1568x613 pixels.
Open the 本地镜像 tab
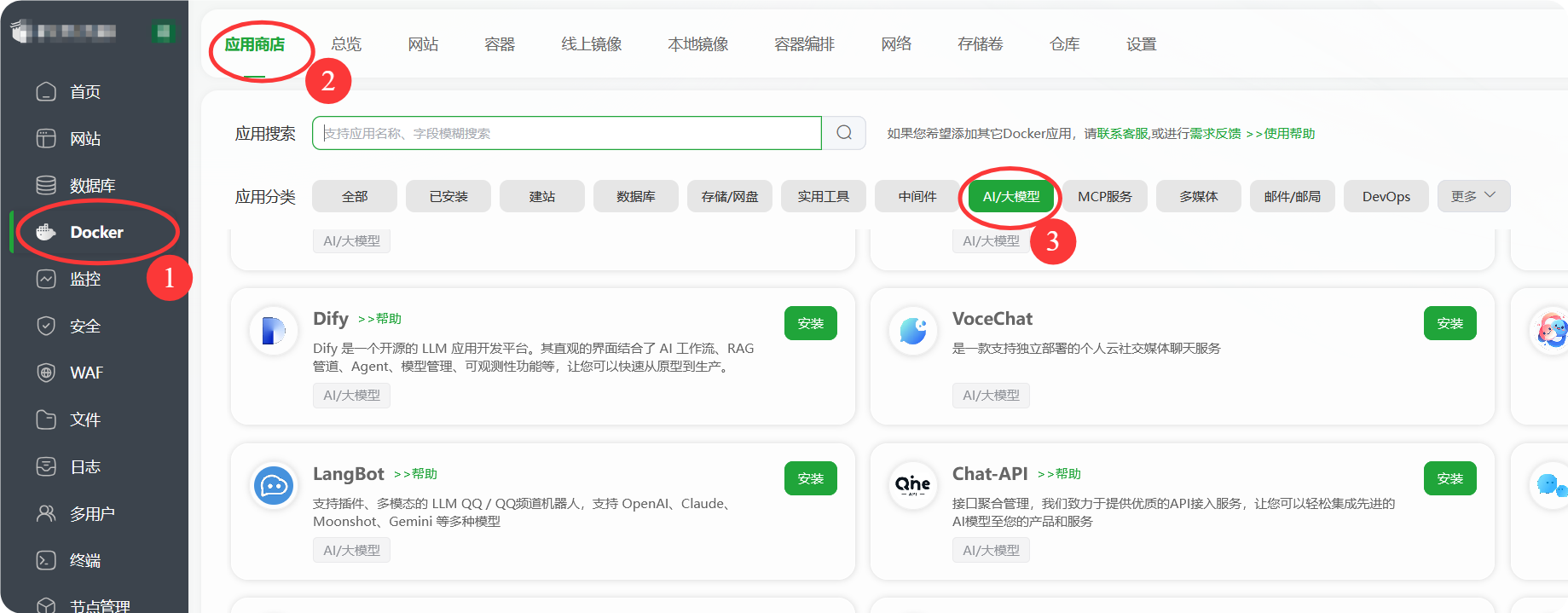pos(698,44)
